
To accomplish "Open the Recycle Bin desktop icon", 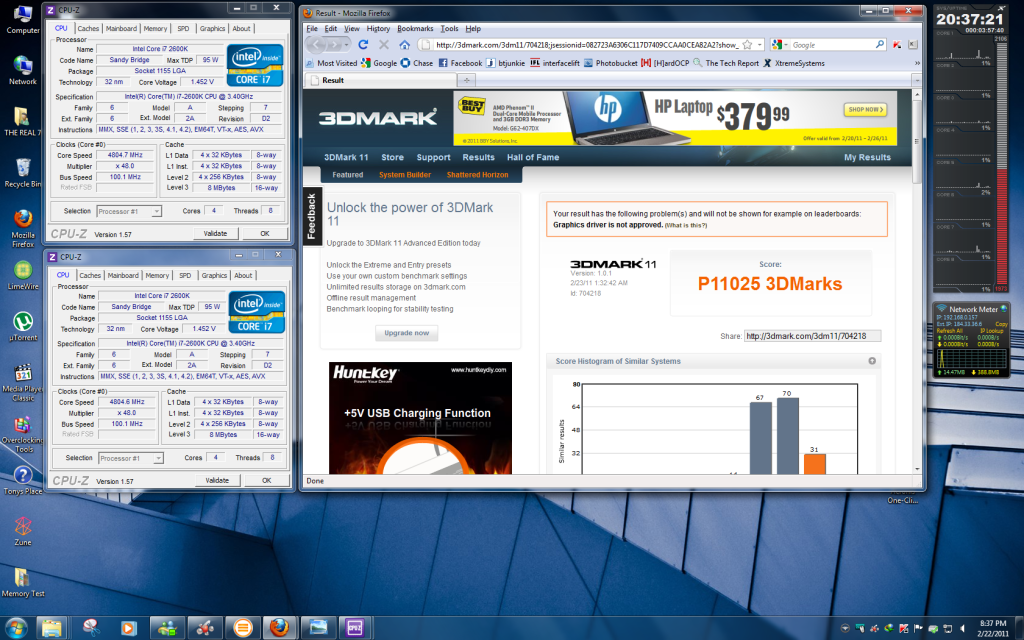I will coord(23,172).
